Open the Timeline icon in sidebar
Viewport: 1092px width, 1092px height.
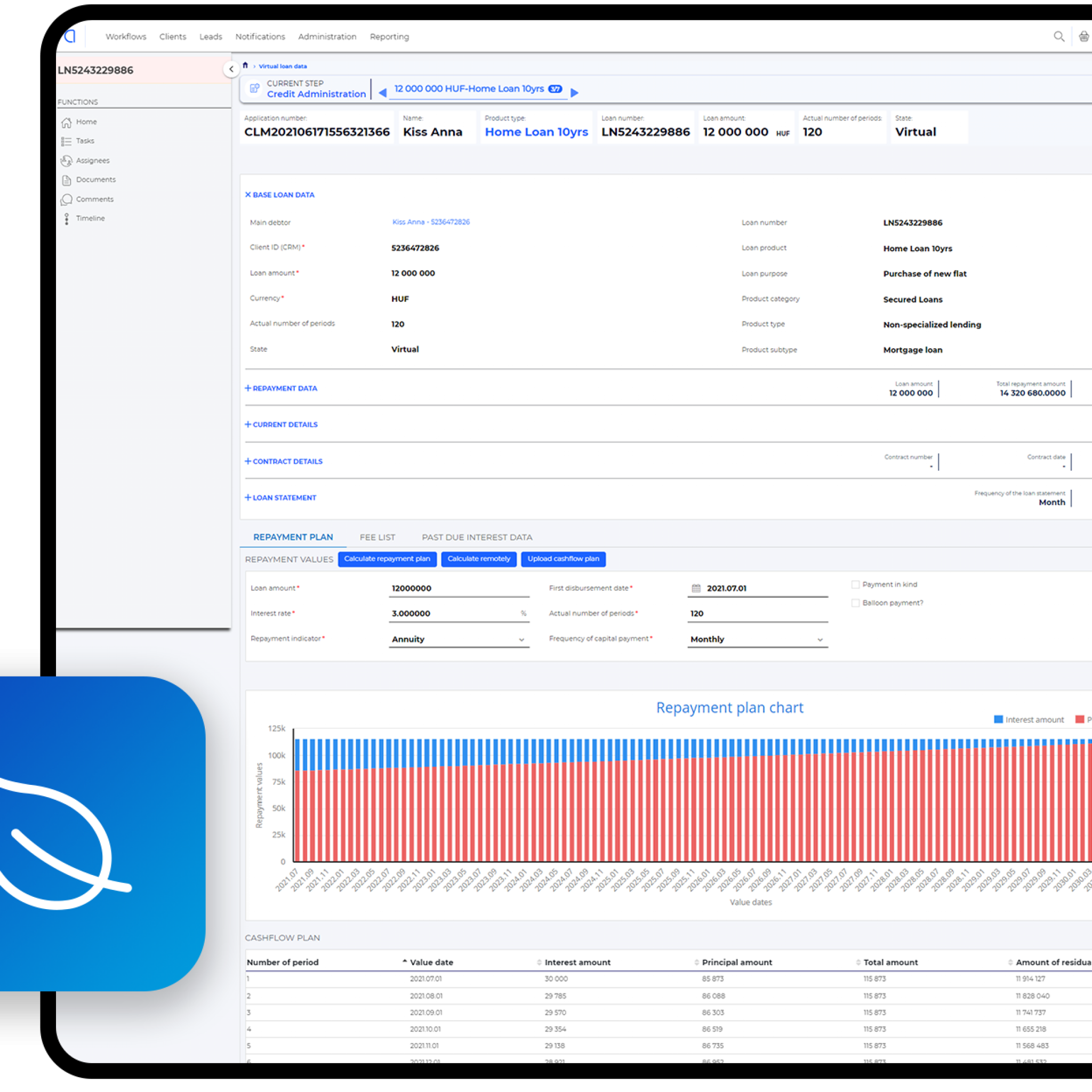coord(66,219)
